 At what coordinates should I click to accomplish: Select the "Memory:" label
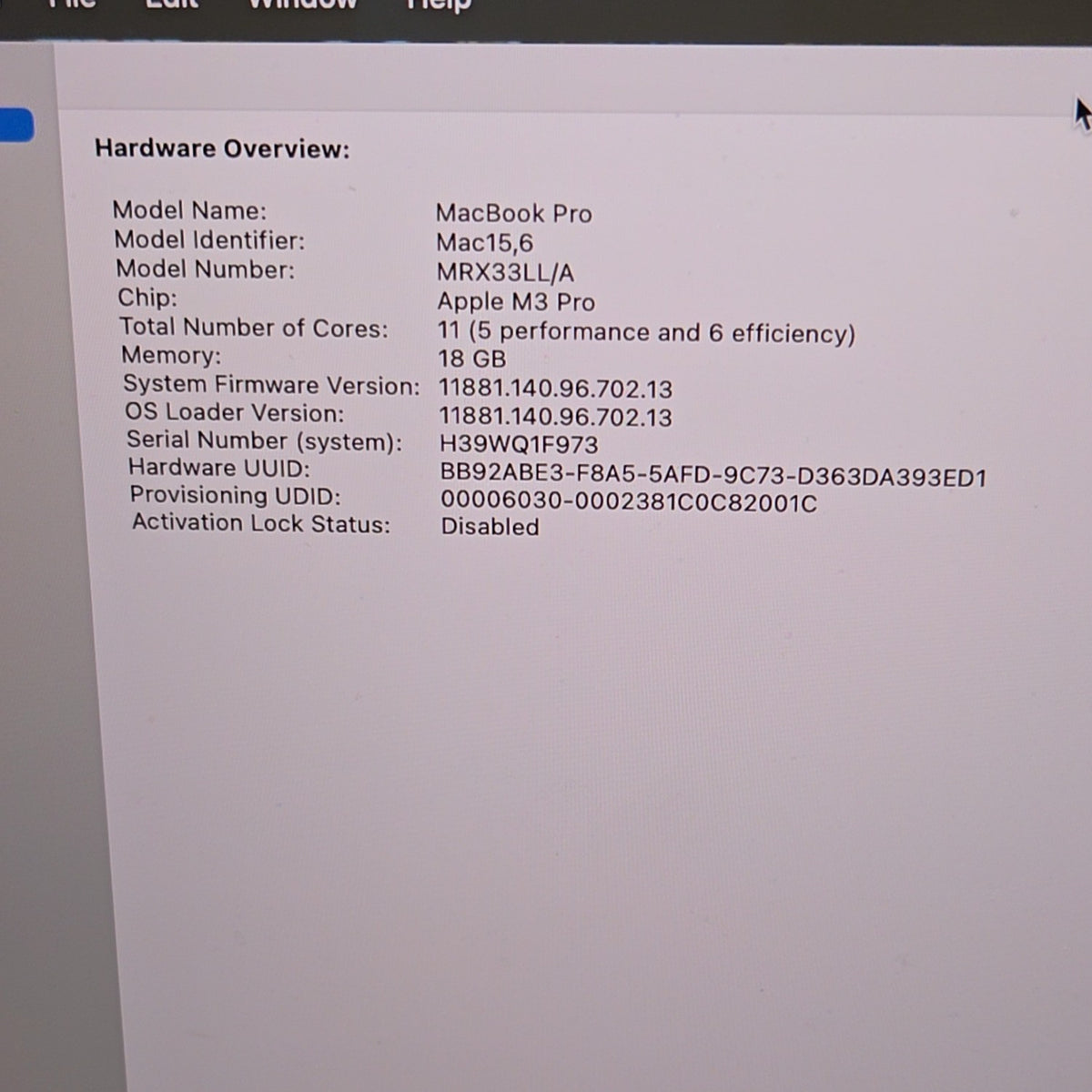[x=171, y=355]
